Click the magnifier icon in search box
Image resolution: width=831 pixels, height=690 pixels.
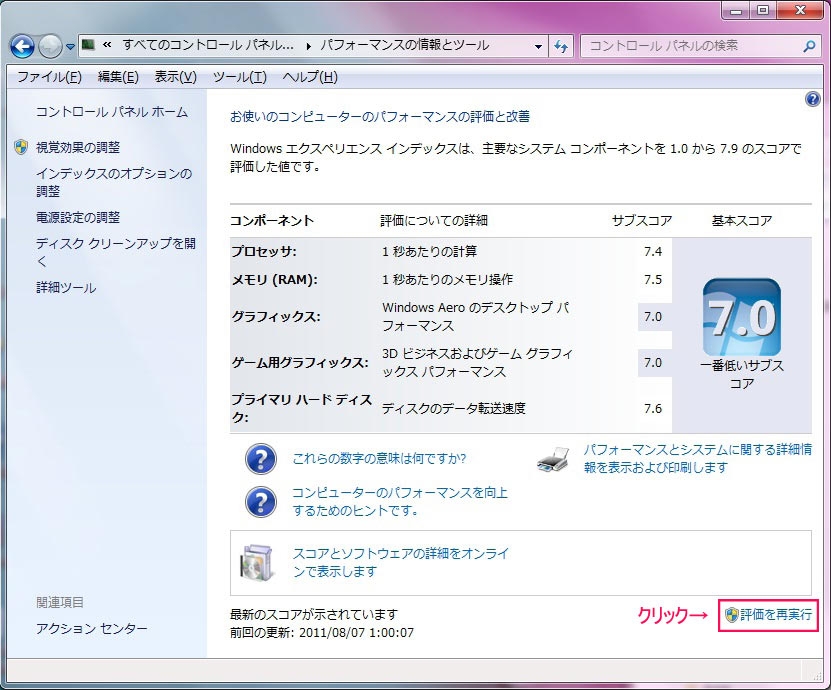(809, 46)
